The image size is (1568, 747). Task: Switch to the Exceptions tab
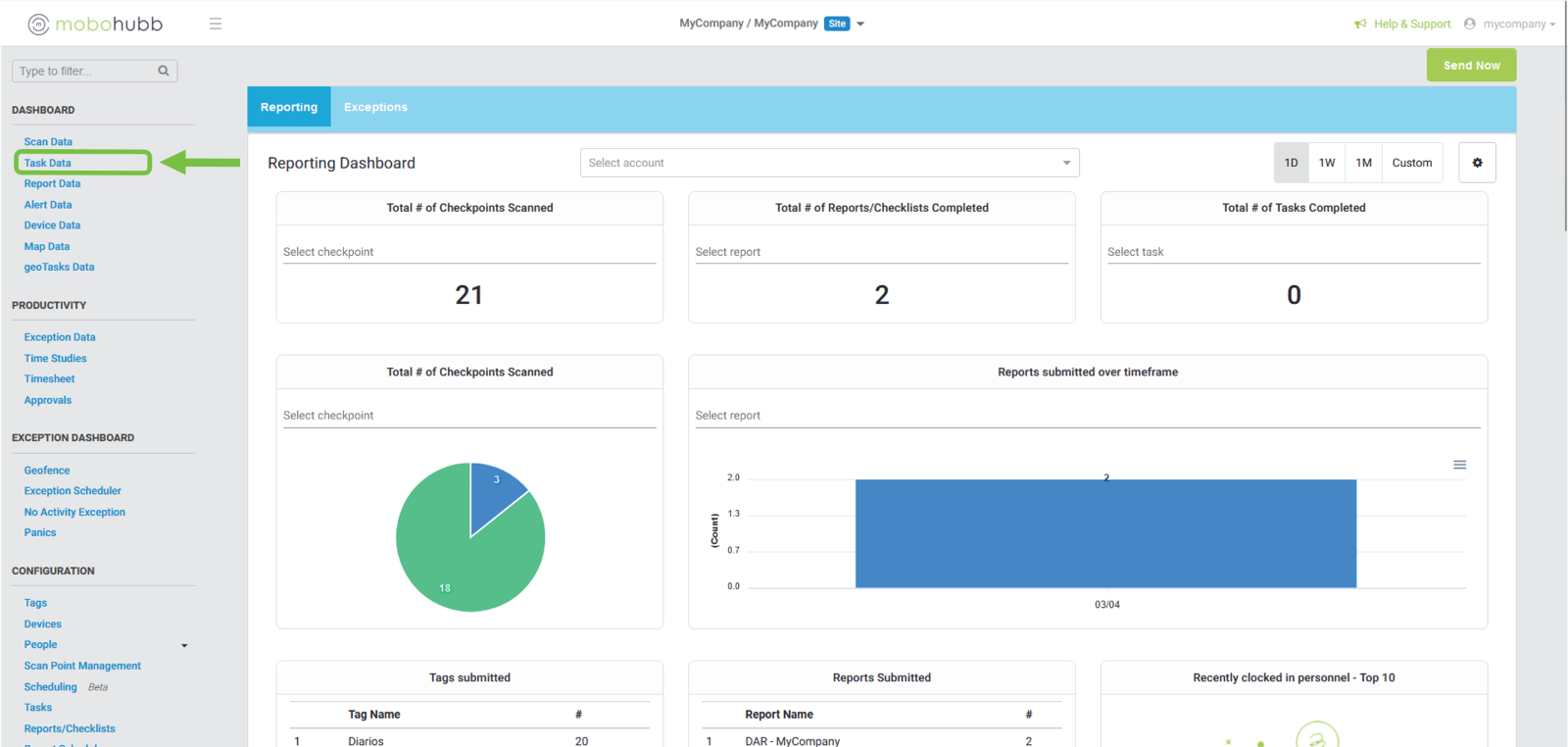pos(375,107)
